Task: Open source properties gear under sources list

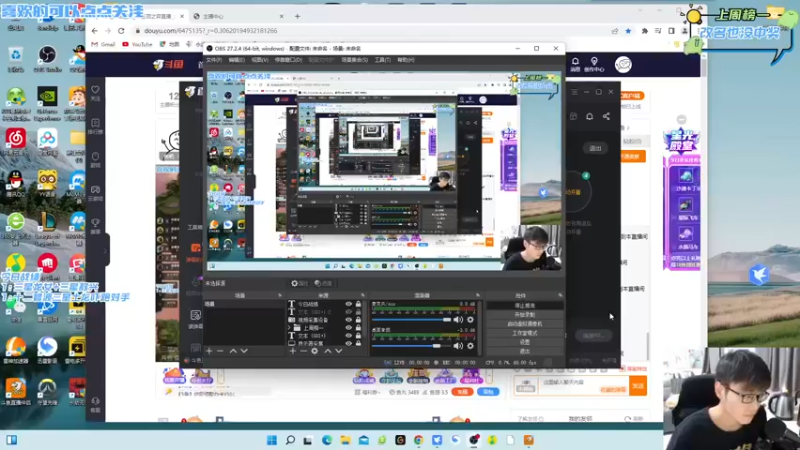Action: [315, 351]
